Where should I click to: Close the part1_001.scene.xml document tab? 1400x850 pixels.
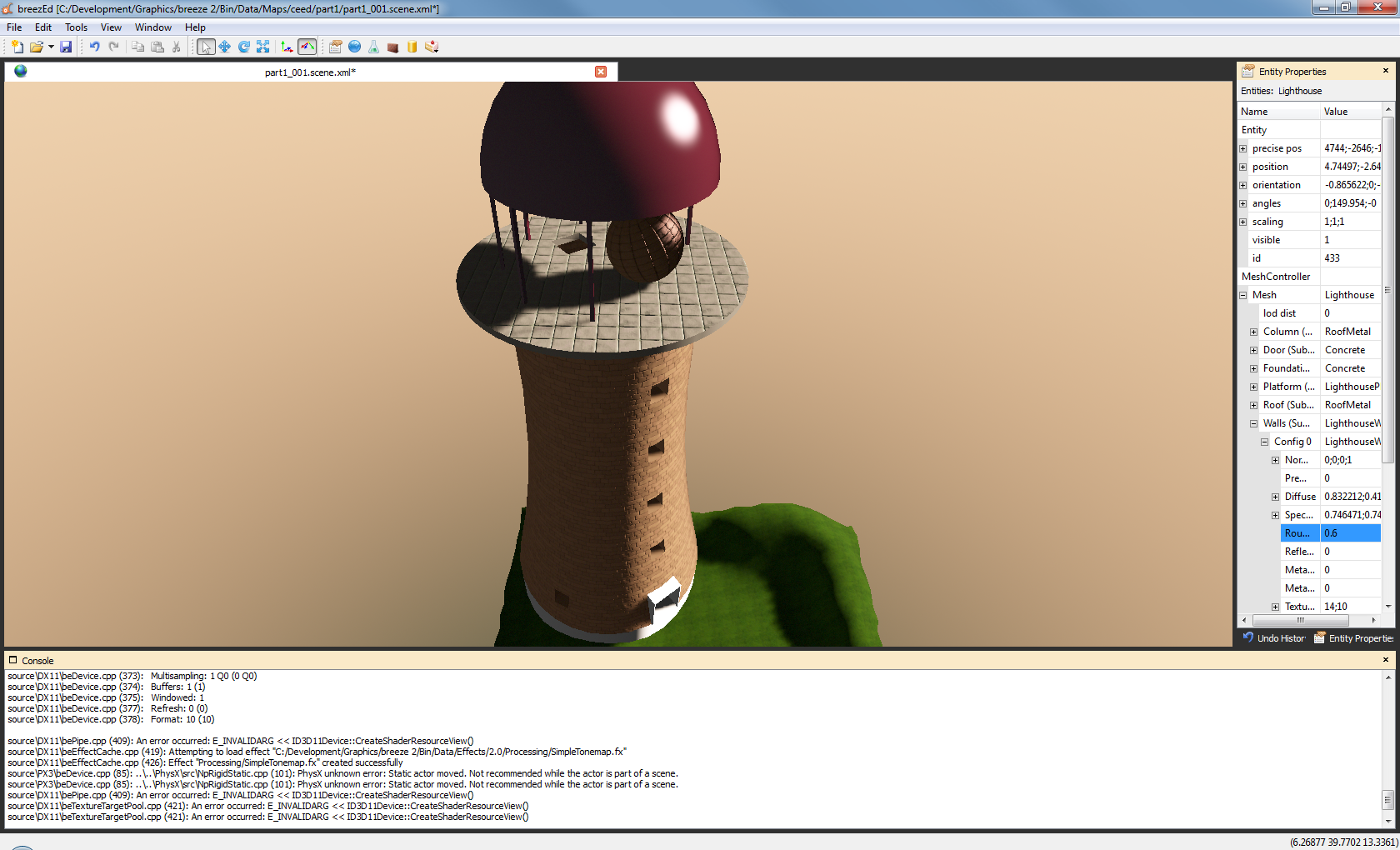601,72
